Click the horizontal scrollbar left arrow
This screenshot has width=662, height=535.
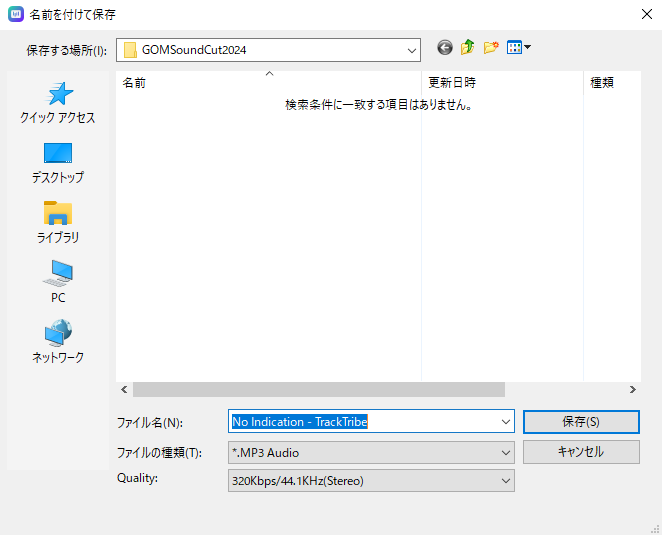coord(124,390)
